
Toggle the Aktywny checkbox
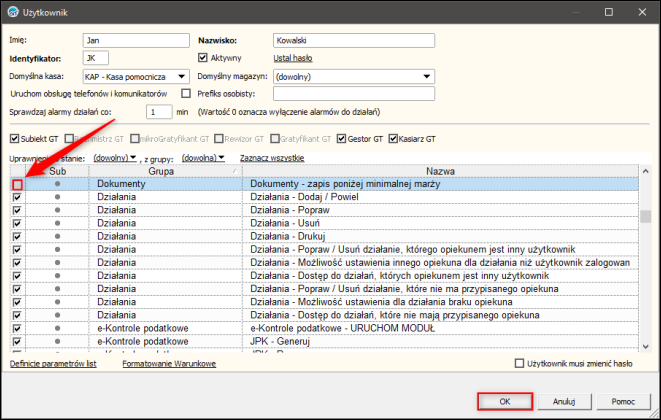point(203,57)
